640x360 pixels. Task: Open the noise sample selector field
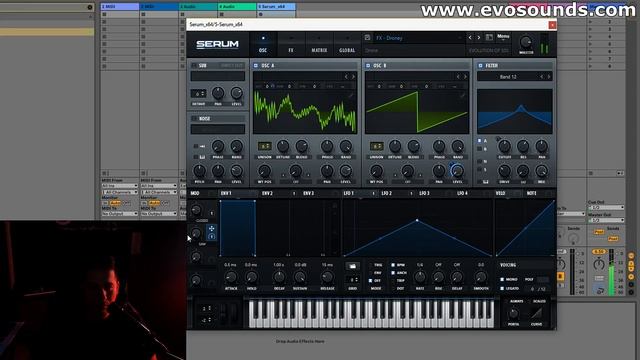(x=218, y=129)
